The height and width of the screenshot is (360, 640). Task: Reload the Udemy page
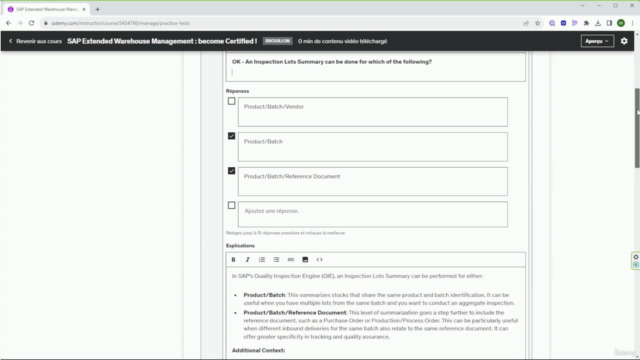31,23
